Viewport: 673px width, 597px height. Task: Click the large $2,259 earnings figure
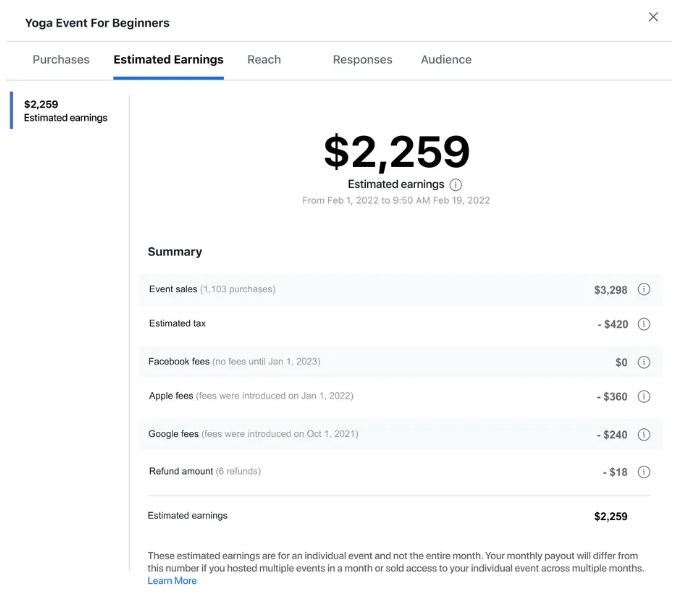pyautogui.click(x=397, y=151)
